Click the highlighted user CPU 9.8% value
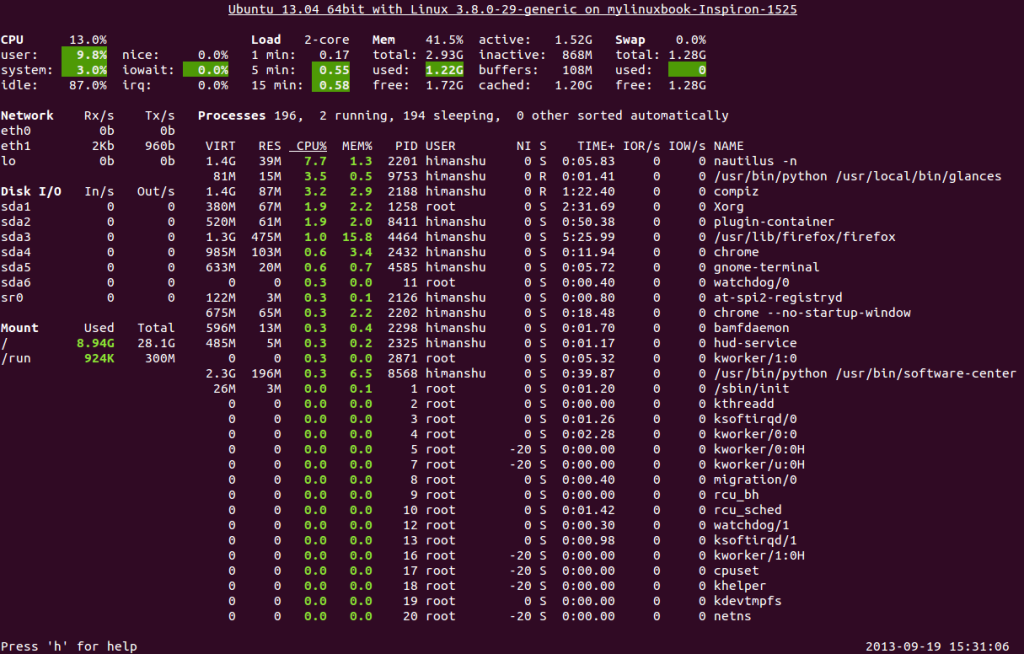The image size is (1024, 654). [x=84, y=54]
